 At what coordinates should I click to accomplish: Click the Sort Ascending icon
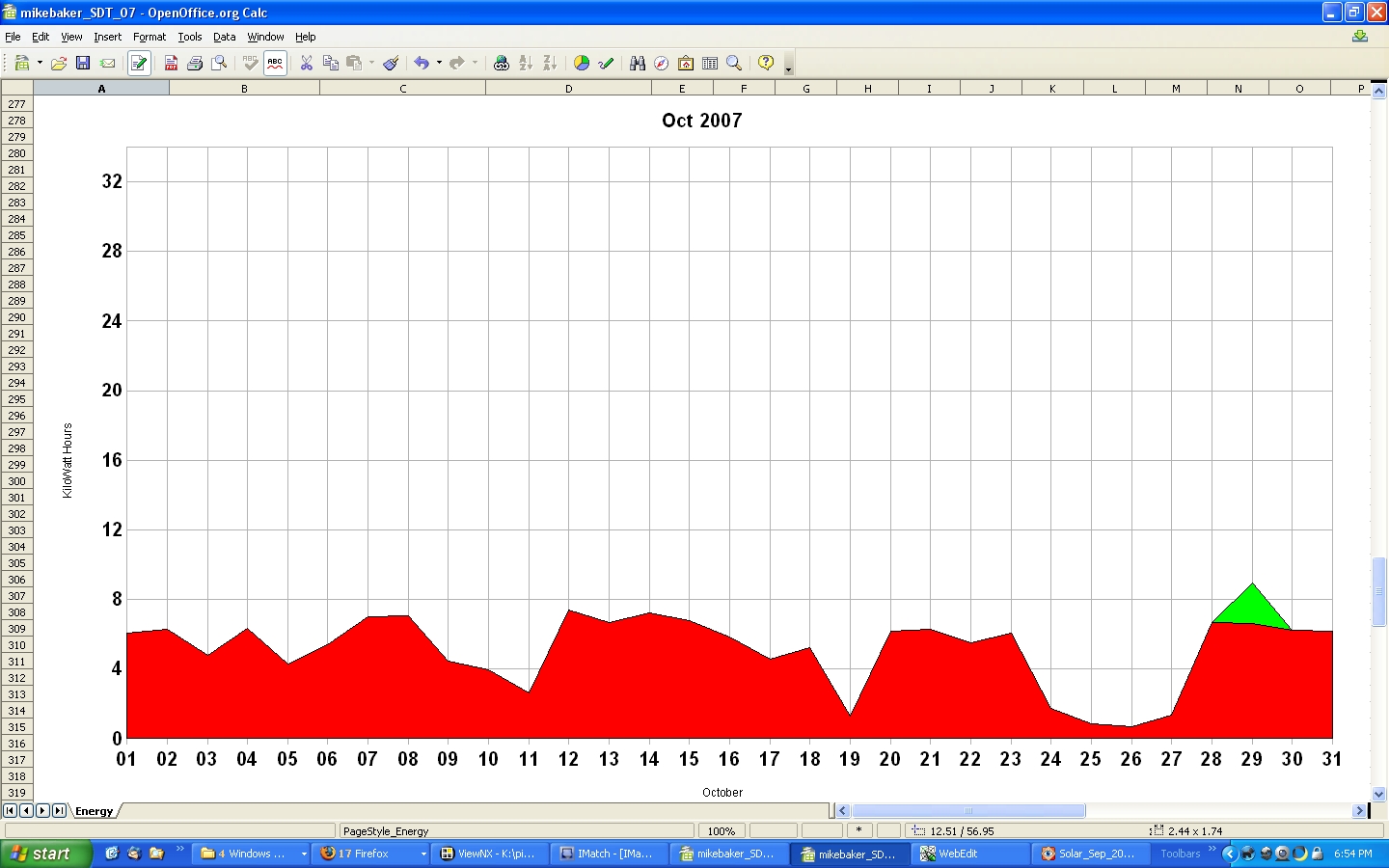[526, 63]
